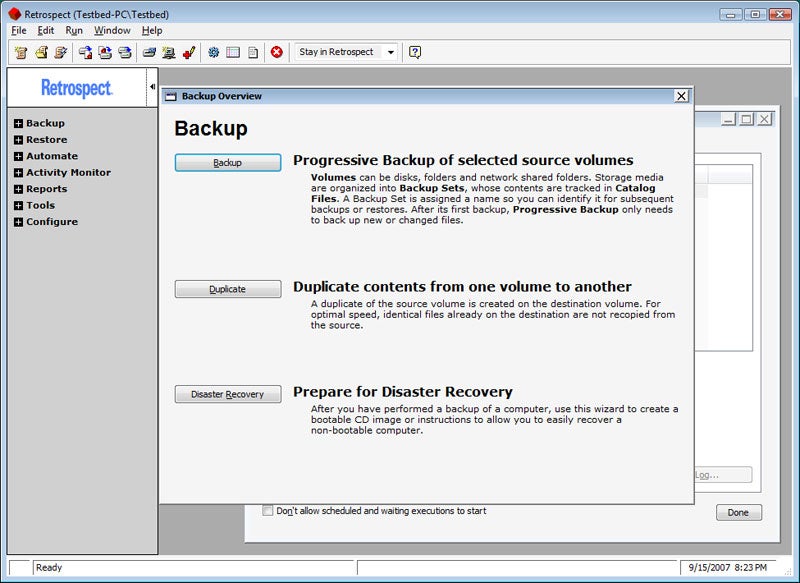Click the red Retrospect icon in the title bar
800x583 pixels.
[14, 14]
